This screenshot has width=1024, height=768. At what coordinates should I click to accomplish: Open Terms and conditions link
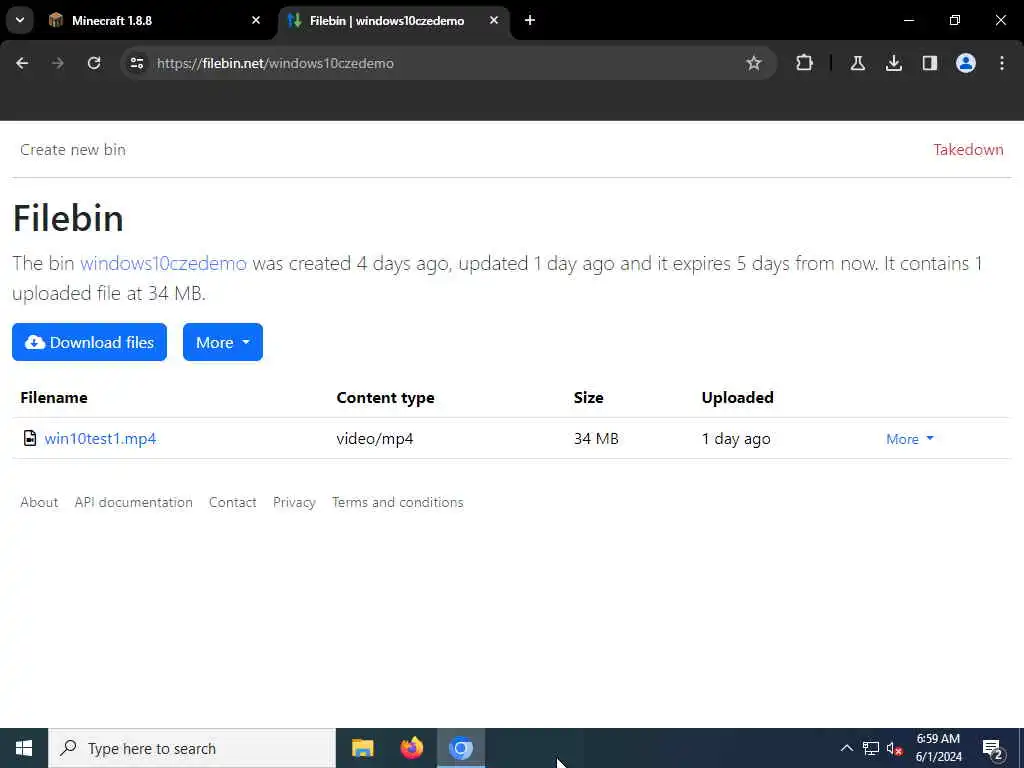click(x=398, y=502)
